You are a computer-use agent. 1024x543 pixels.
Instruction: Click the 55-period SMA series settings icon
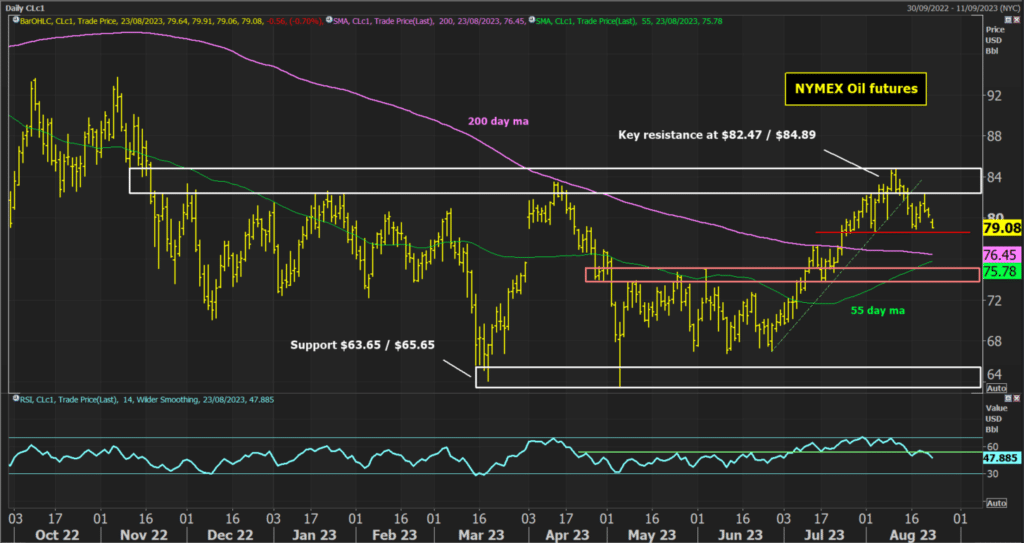pyautogui.click(x=533, y=21)
